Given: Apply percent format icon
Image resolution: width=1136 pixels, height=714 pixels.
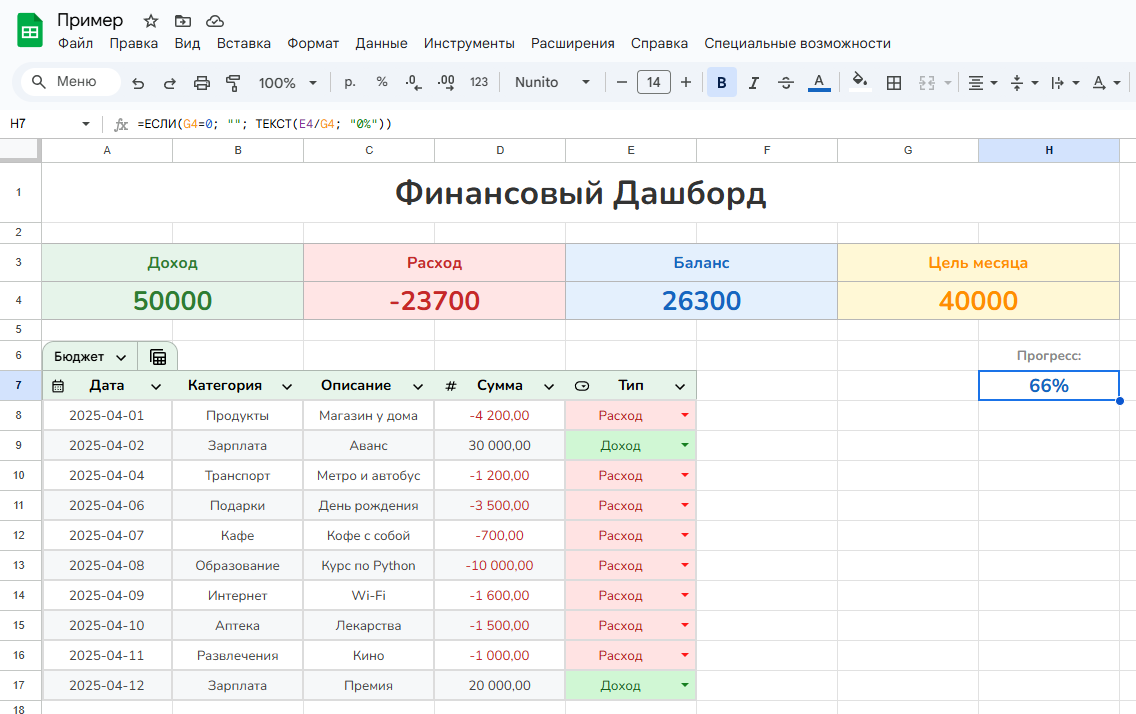Looking at the screenshot, I should [x=381, y=82].
